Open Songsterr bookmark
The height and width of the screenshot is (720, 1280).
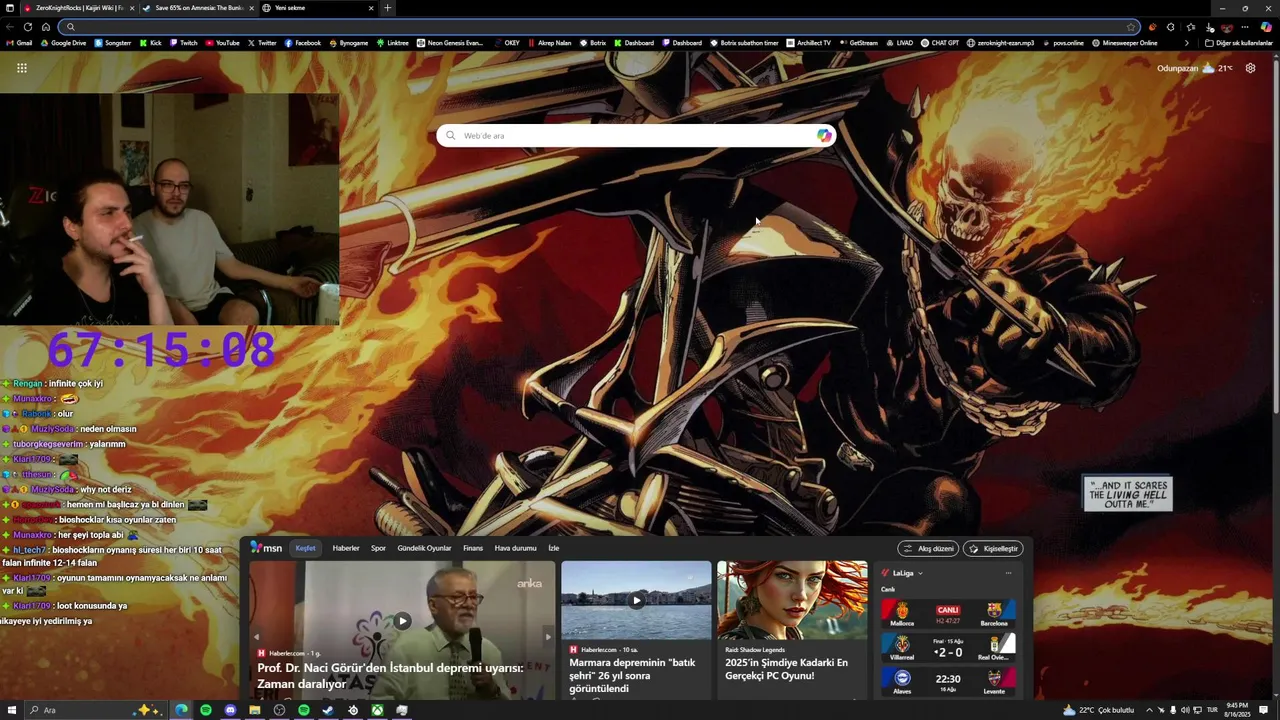coord(113,43)
